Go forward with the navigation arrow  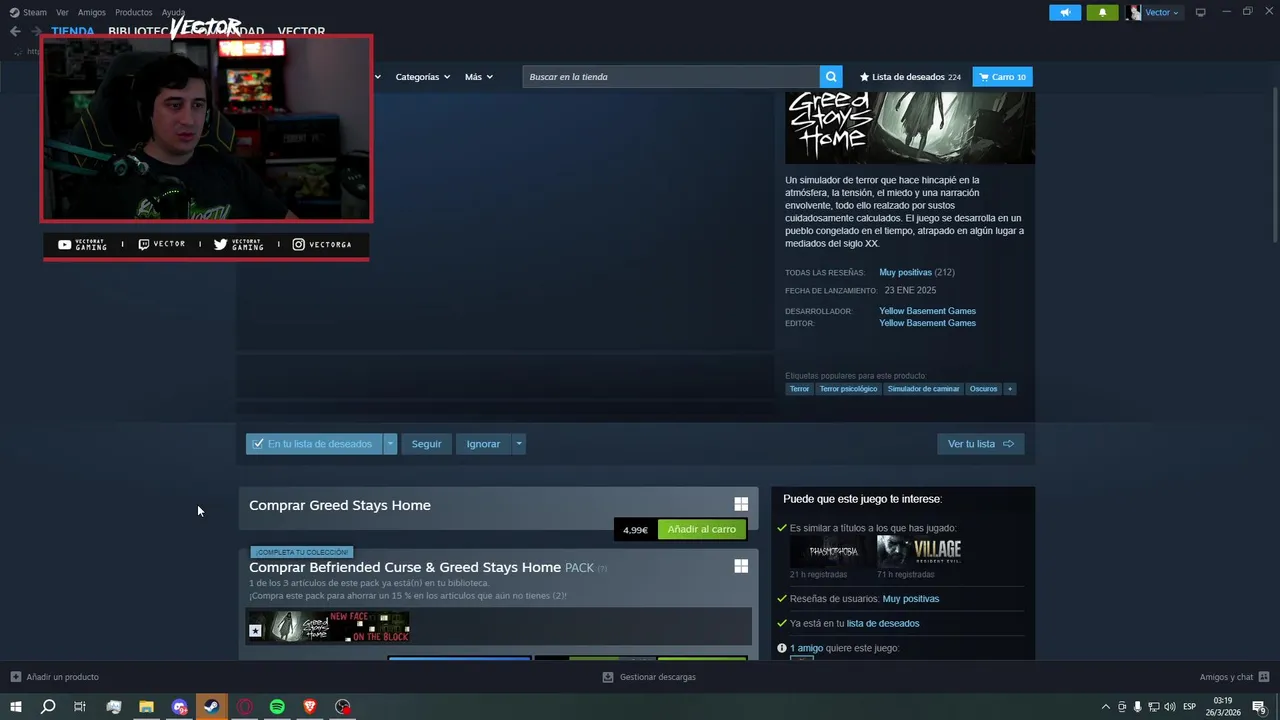pos(35,31)
